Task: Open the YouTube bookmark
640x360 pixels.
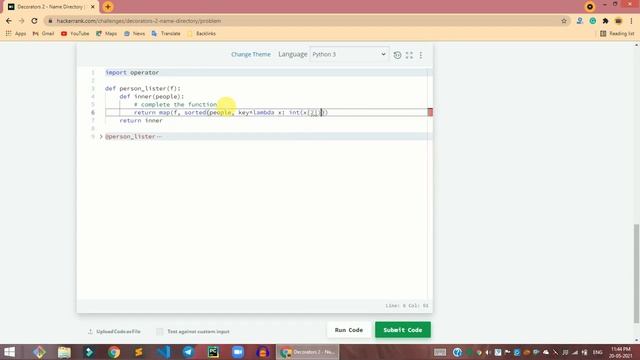Action: coord(75,33)
